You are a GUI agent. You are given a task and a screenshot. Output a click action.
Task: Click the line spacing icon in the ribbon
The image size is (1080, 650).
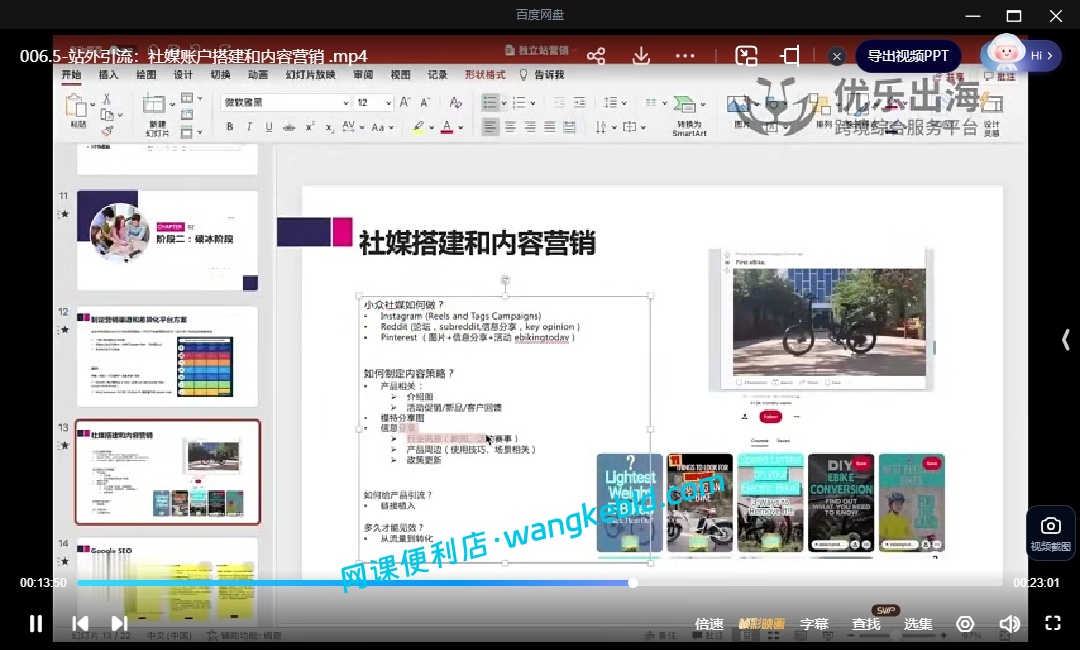point(610,103)
